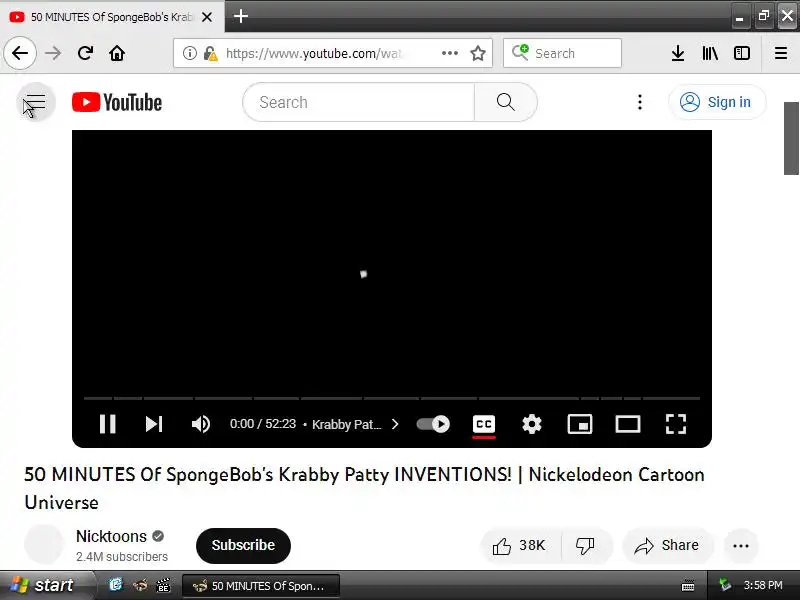The image size is (800, 600).
Task: Expand the Krabby Pat... chapter list
Action: pos(356,424)
